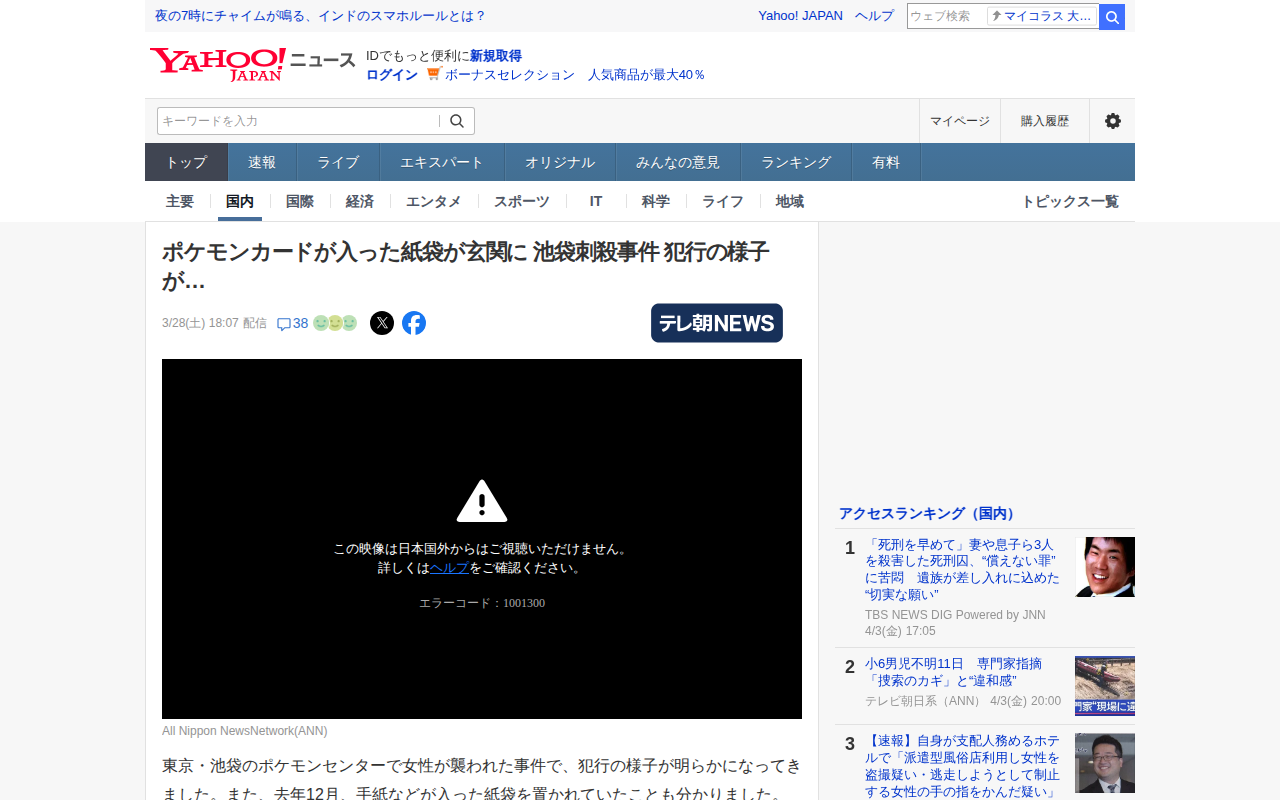
Task: Open the ヘルプ link inside the video error
Action: [449, 568]
